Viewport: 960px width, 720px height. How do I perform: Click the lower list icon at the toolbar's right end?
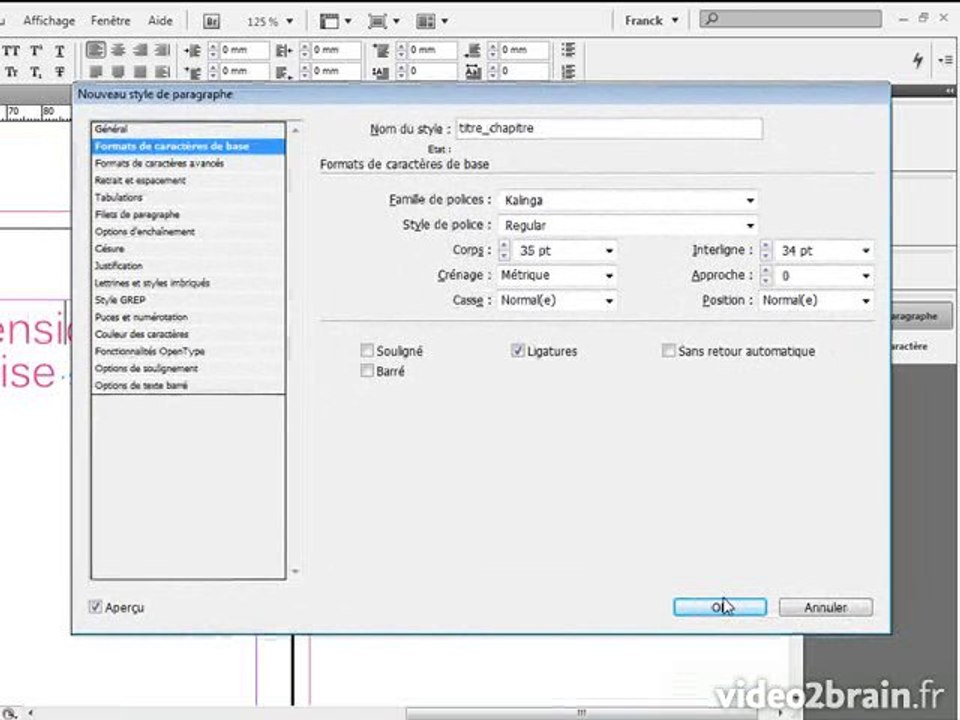coord(568,72)
